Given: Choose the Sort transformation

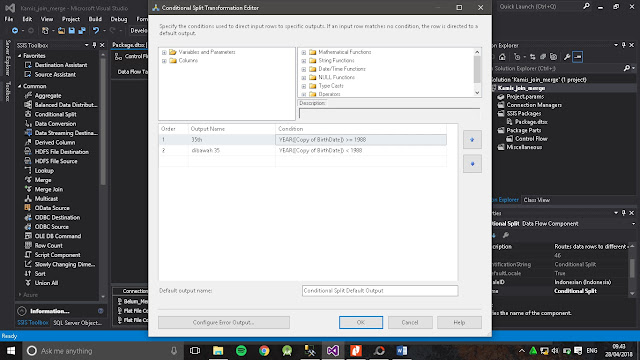Looking at the screenshot, I should 40,273.
